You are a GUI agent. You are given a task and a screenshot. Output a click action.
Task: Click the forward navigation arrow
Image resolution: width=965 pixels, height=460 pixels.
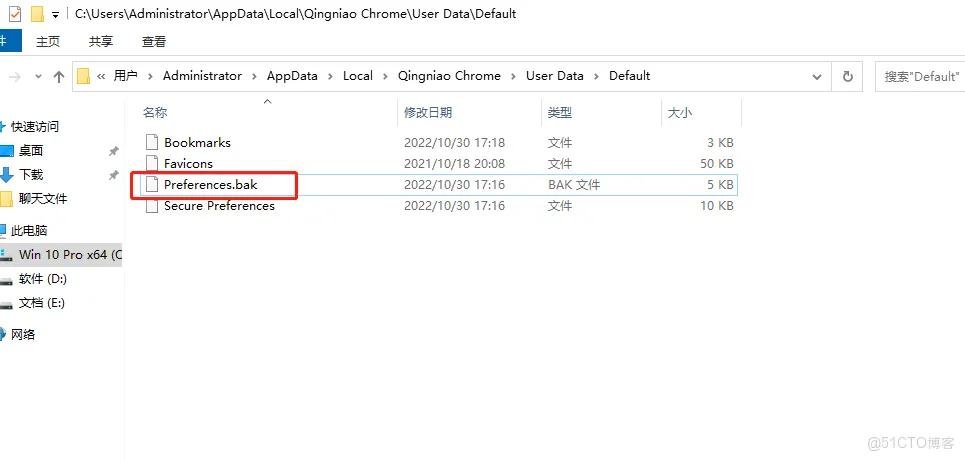point(15,76)
